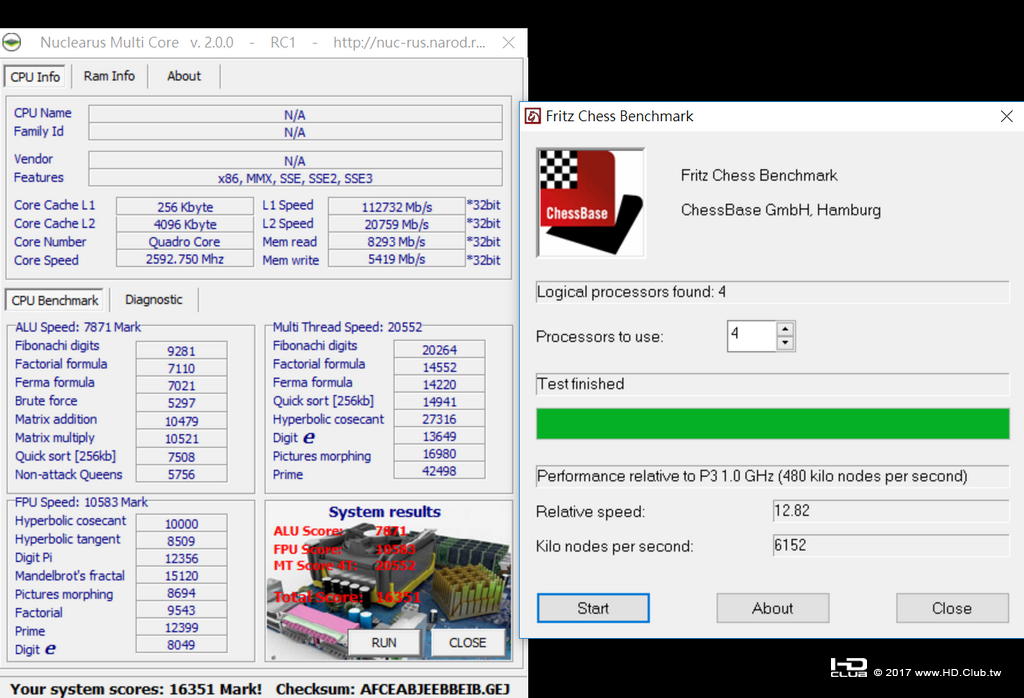The width and height of the screenshot is (1024, 698).
Task: Select the CPU Benchmark tab
Action: (55, 300)
